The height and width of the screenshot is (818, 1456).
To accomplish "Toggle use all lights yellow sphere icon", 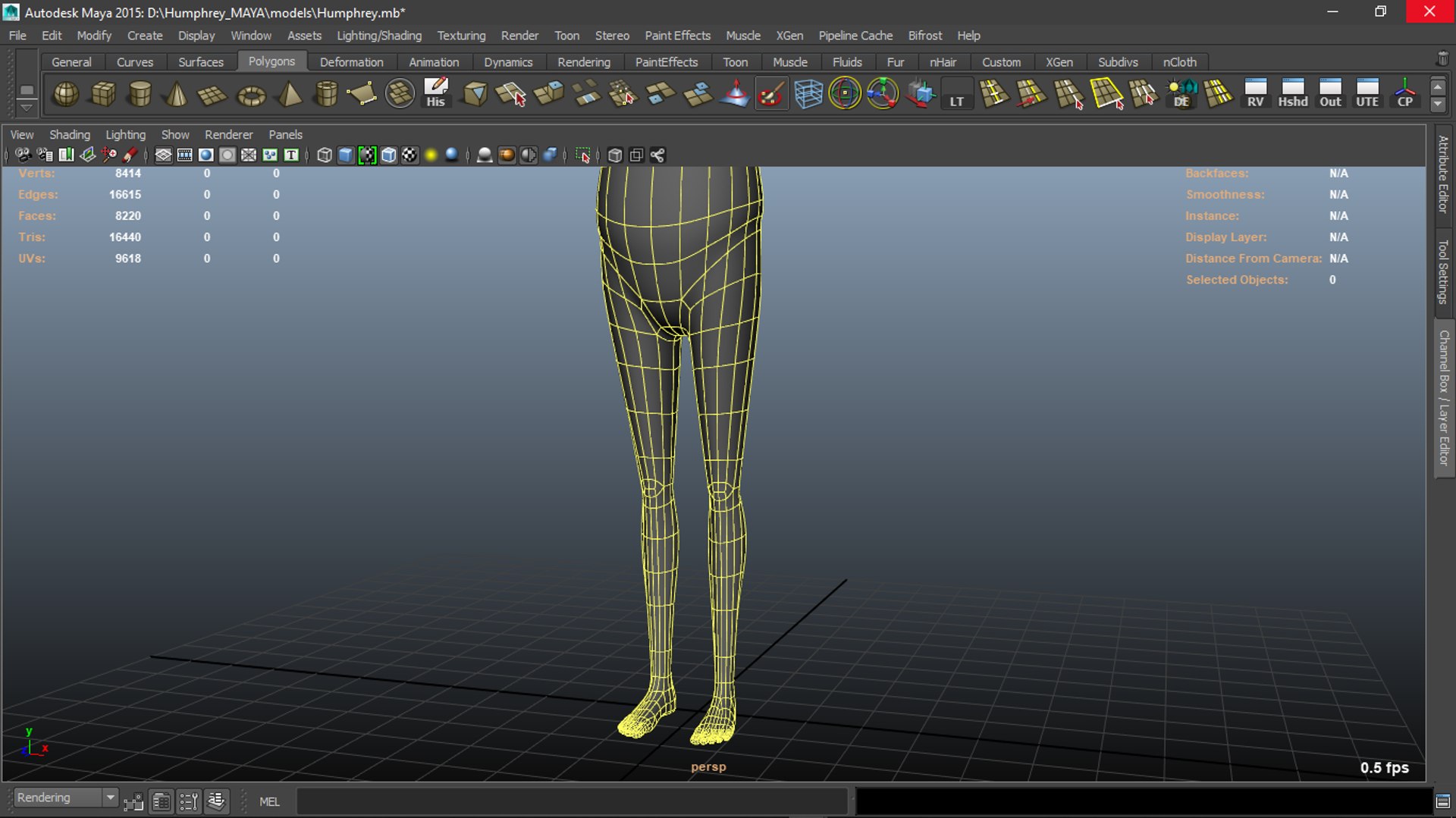I will click(431, 155).
